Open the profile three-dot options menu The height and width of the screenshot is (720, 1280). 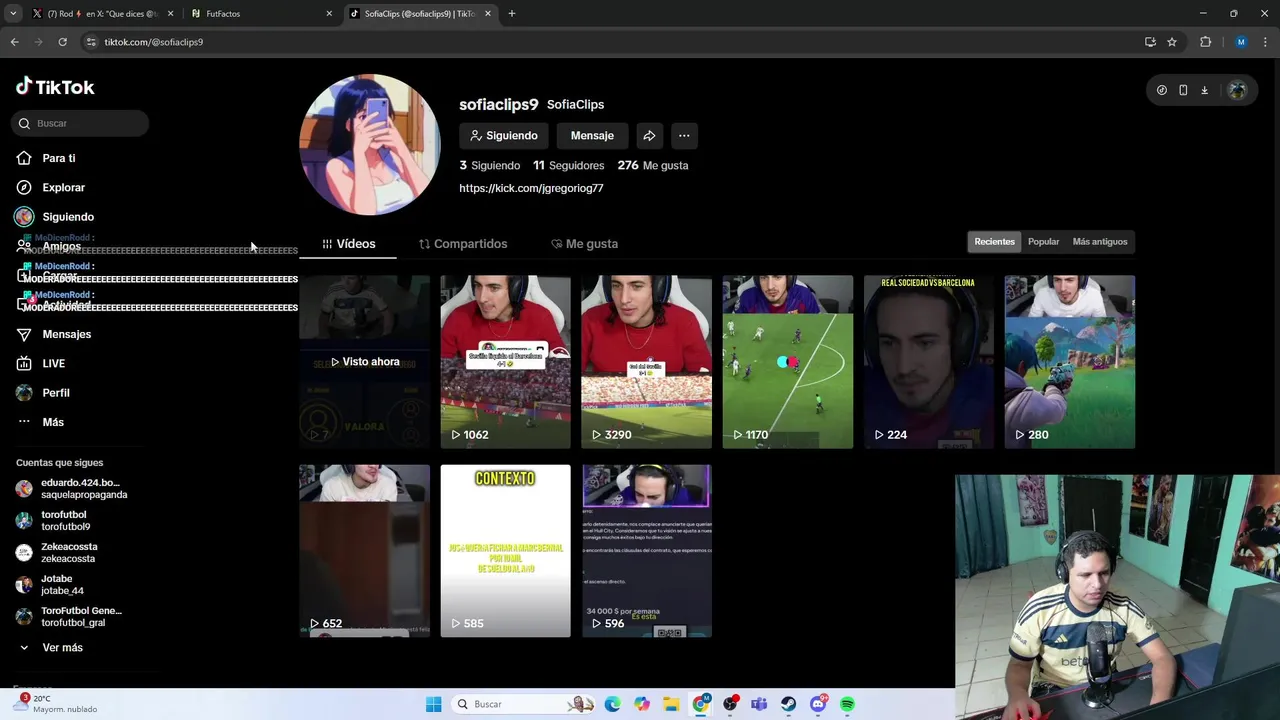[684, 136]
